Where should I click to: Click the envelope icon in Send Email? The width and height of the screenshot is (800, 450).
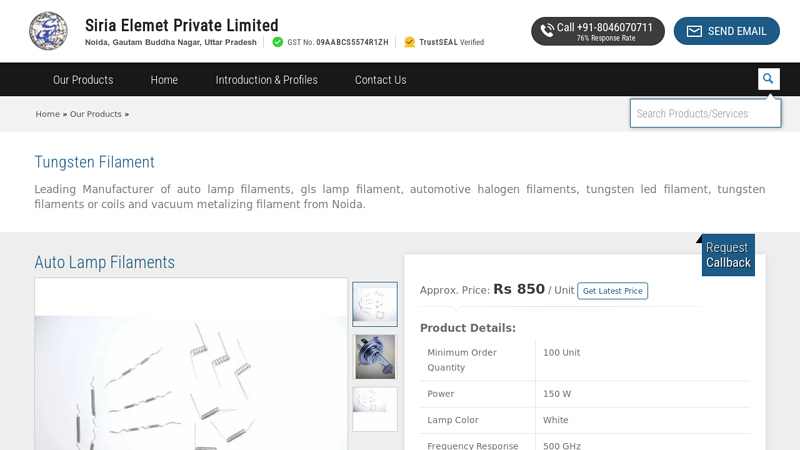(x=694, y=31)
